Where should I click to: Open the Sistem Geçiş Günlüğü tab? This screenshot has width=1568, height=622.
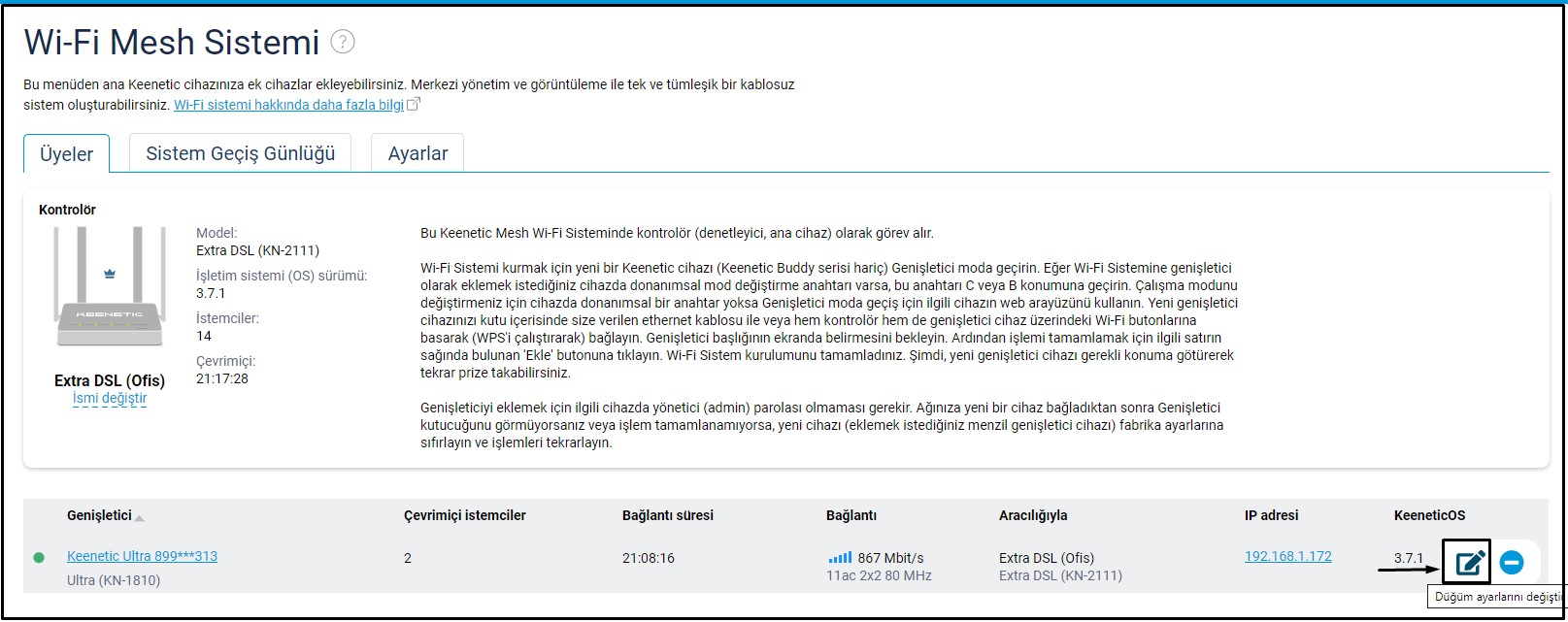point(240,153)
